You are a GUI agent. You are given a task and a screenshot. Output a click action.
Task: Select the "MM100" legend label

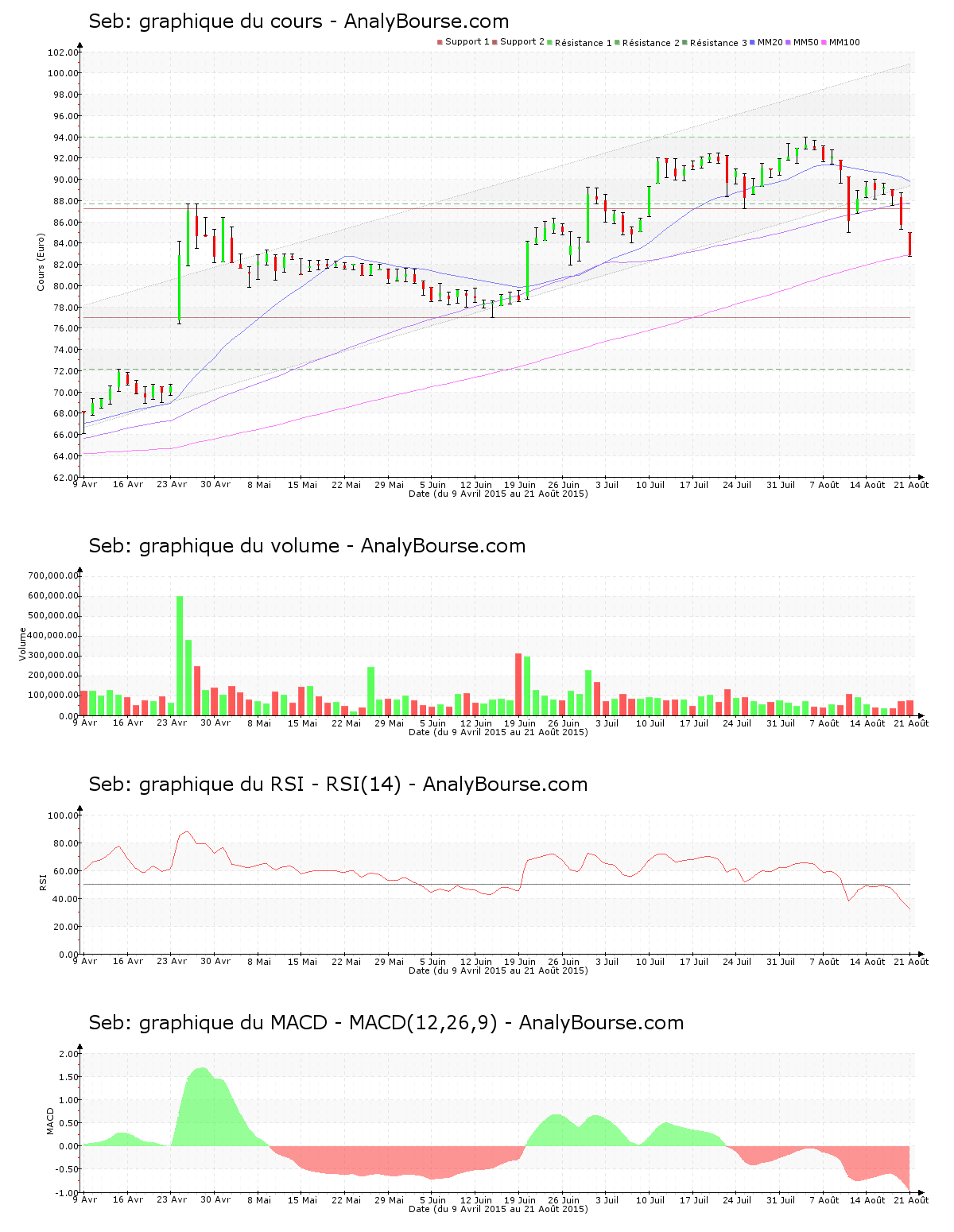tap(844, 42)
